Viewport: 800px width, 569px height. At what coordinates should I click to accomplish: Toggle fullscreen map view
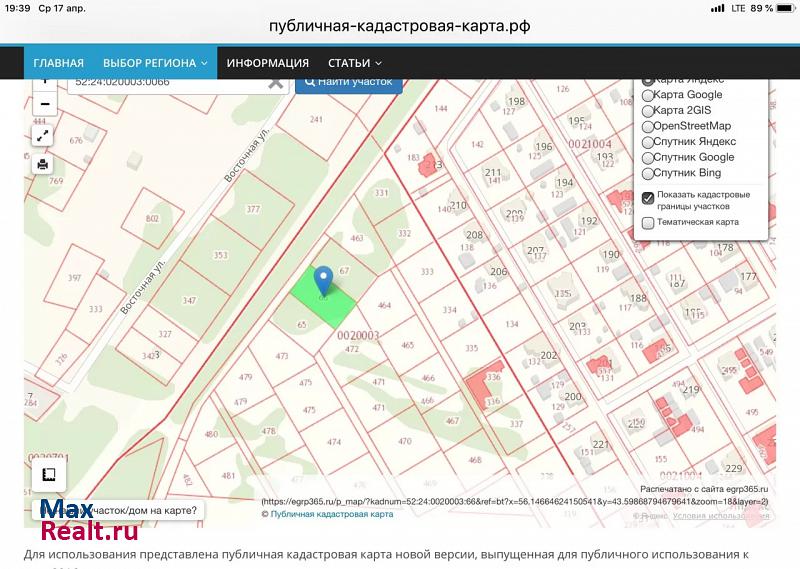click(x=43, y=135)
